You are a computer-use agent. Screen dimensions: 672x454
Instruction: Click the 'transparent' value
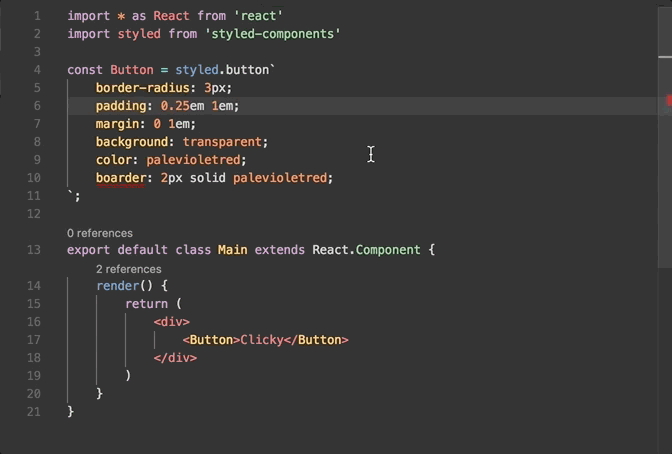click(222, 142)
